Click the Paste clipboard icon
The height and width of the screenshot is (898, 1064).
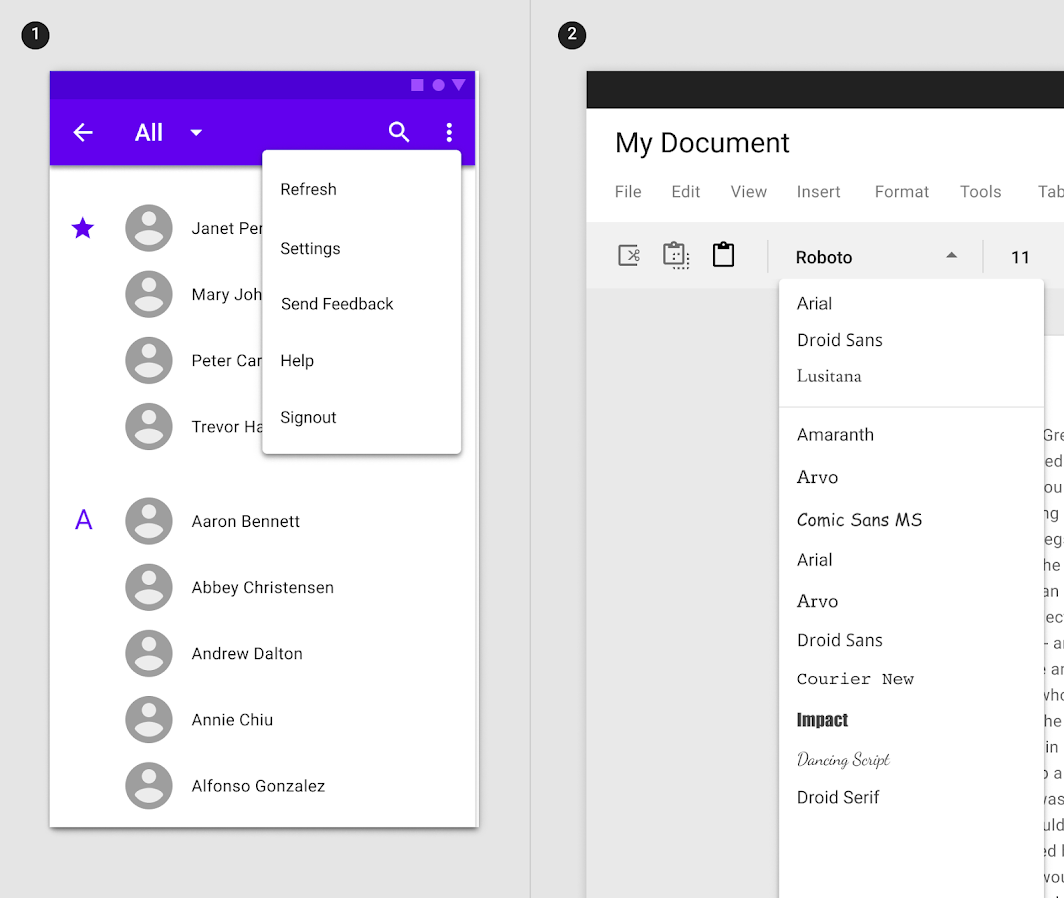(723, 255)
